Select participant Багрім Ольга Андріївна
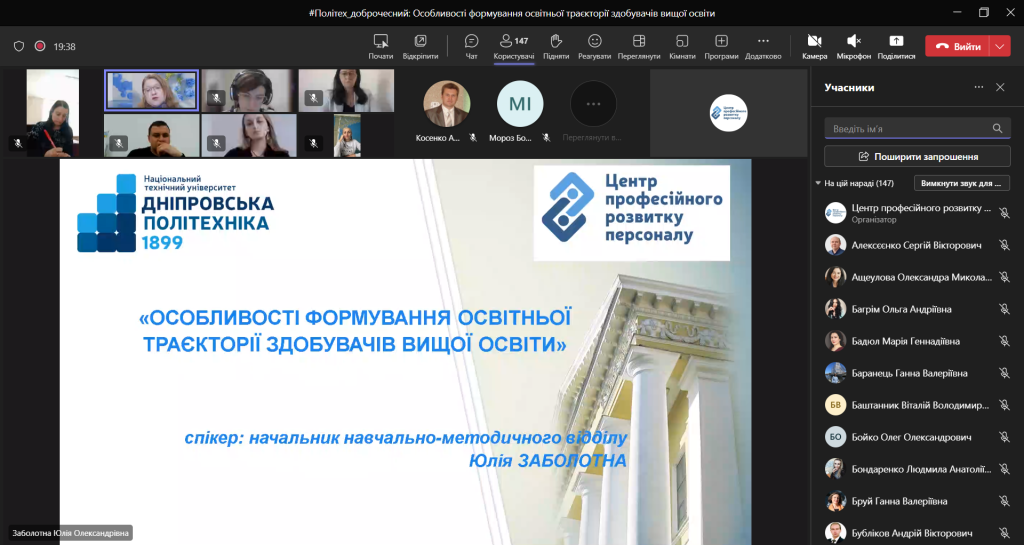The image size is (1024, 545). [917, 309]
